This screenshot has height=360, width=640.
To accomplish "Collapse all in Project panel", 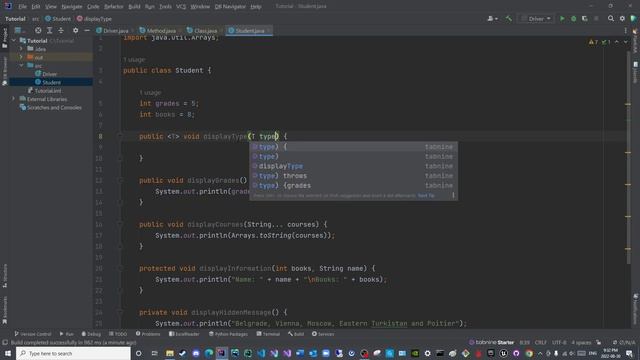I will [61, 30].
